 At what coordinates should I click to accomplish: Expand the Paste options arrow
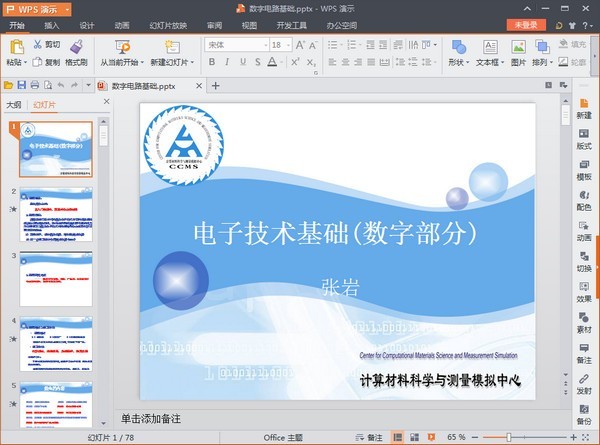tap(25, 62)
